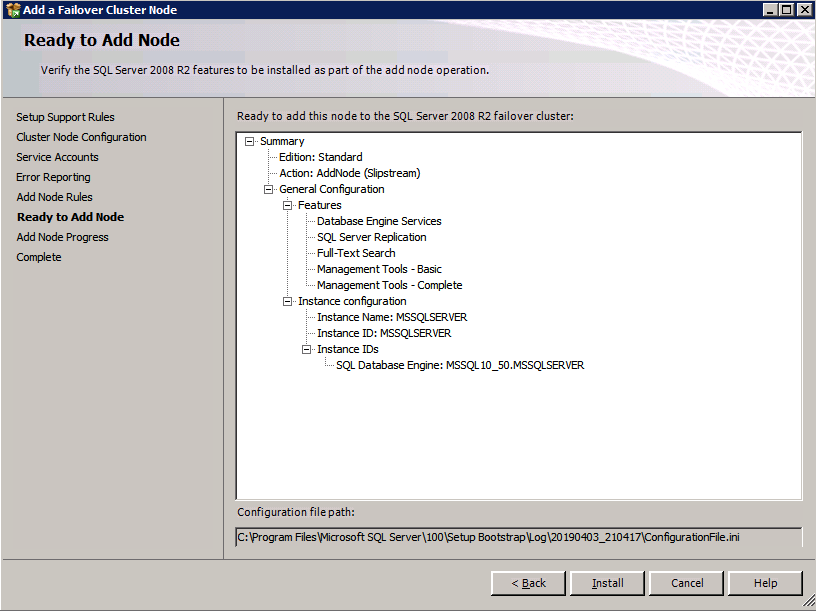Select the Summary tree item
816x611 pixels.
[x=282, y=141]
